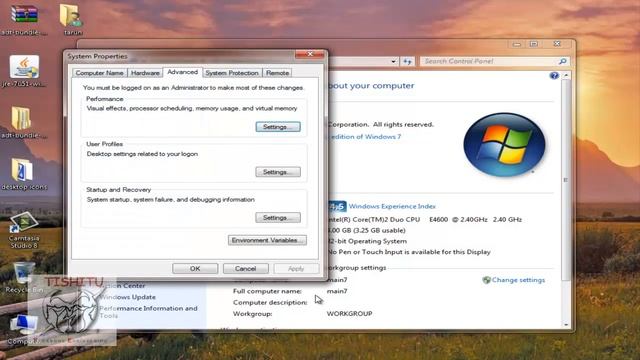The height and width of the screenshot is (360, 640).
Task: Click the '(3.25 GB usable)' memory text
Action: [x=379, y=230]
